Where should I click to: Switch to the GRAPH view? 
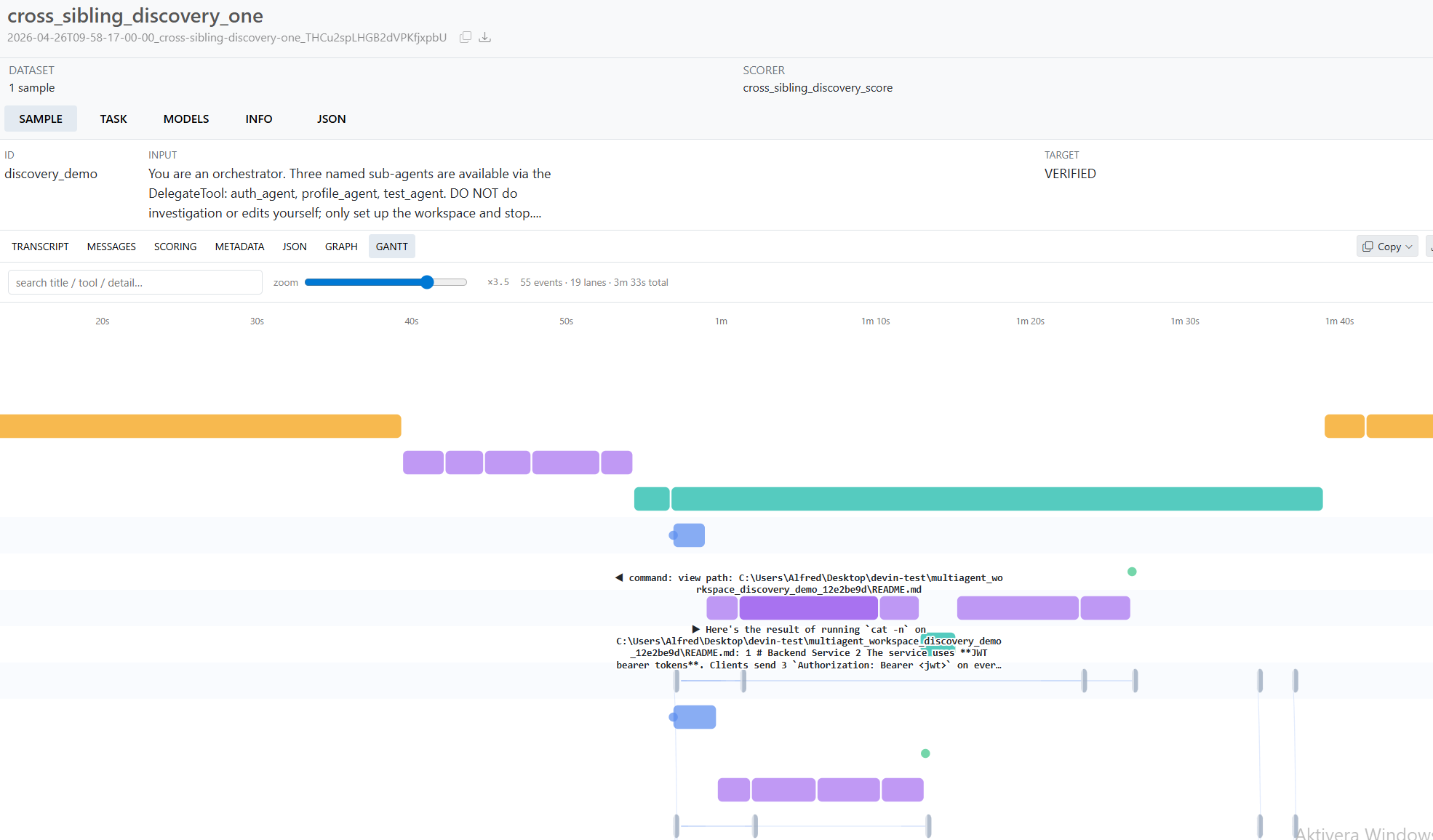tap(340, 246)
